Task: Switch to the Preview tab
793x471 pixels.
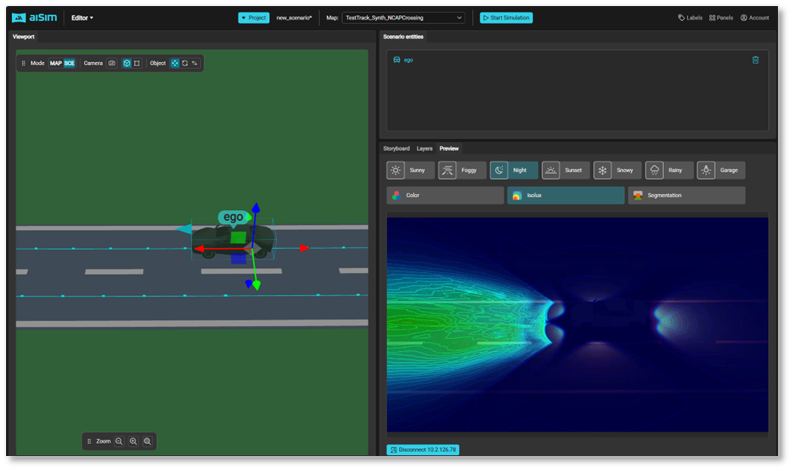Action: 449,148
